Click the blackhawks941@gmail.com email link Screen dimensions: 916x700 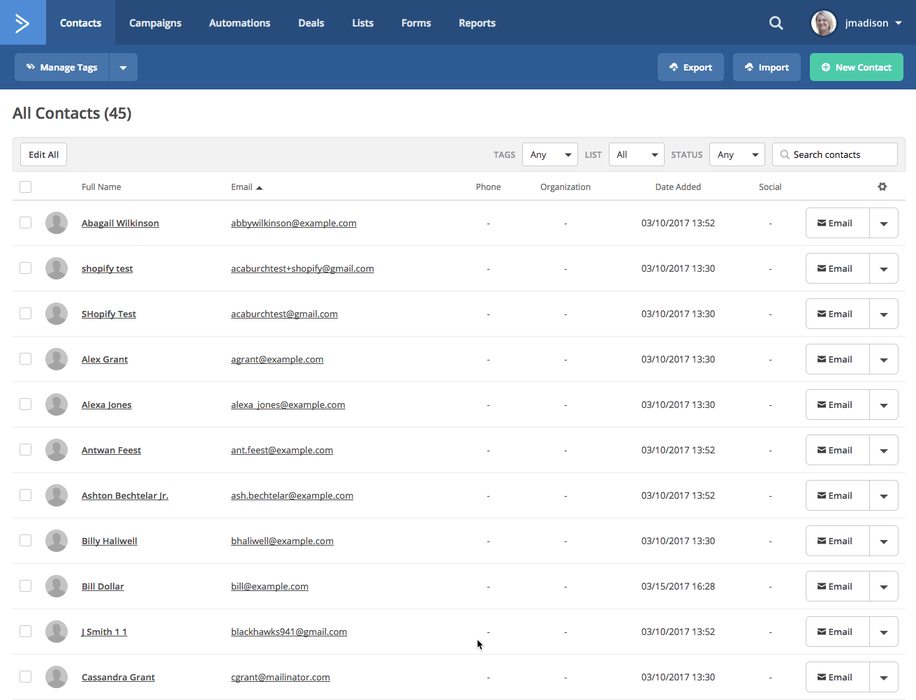pos(289,632)
